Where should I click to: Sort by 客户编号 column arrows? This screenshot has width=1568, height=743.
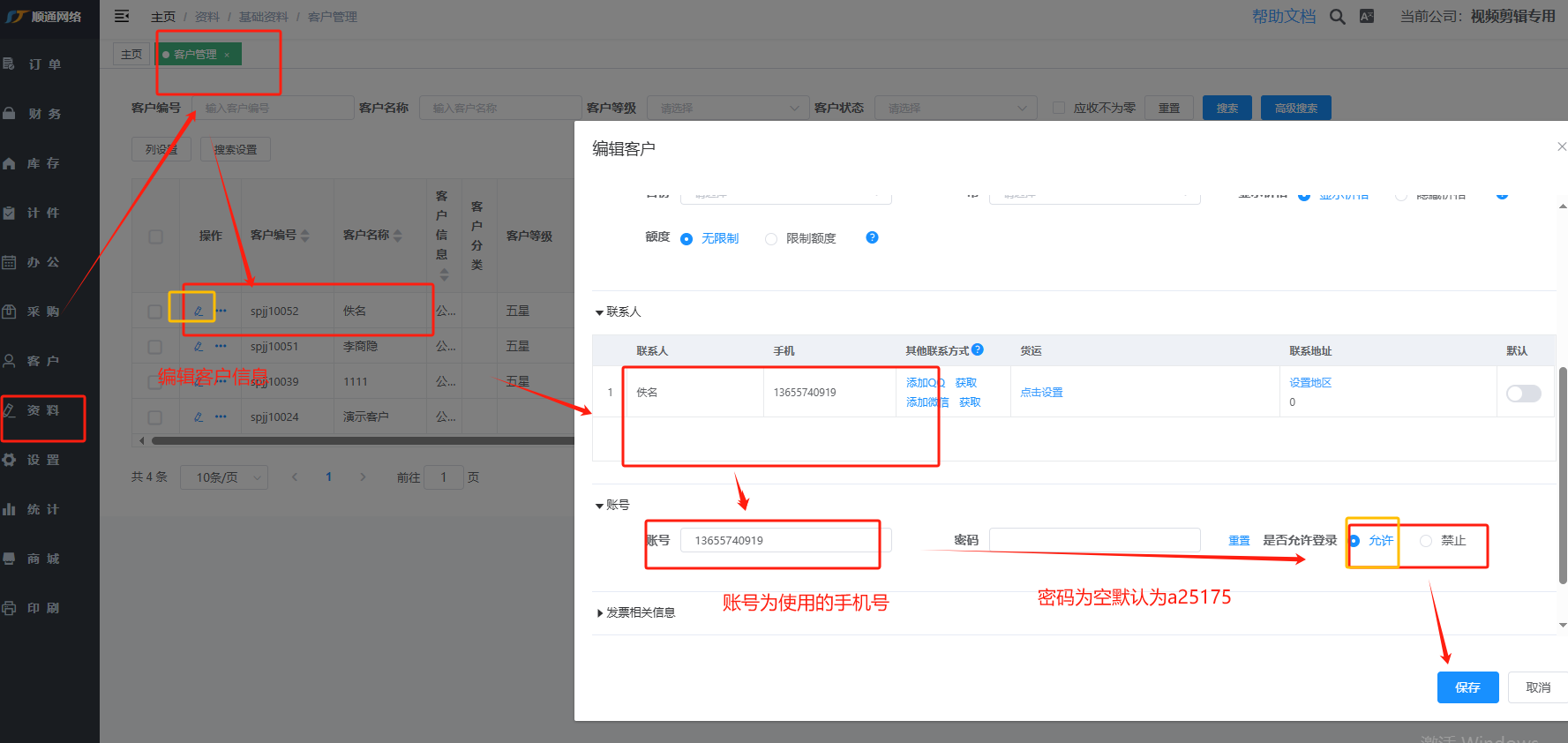point(305,236)
